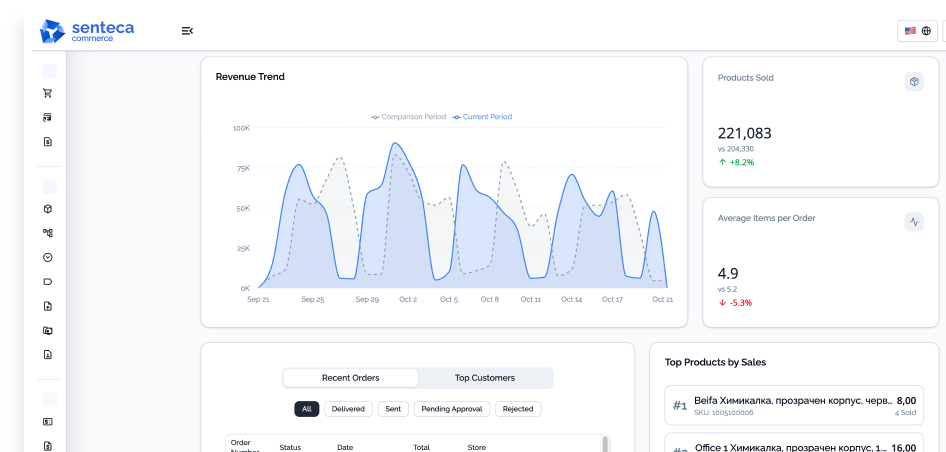Open the language selector with the flag and globe
Viewport: 946px width, 452px height.
918,31
